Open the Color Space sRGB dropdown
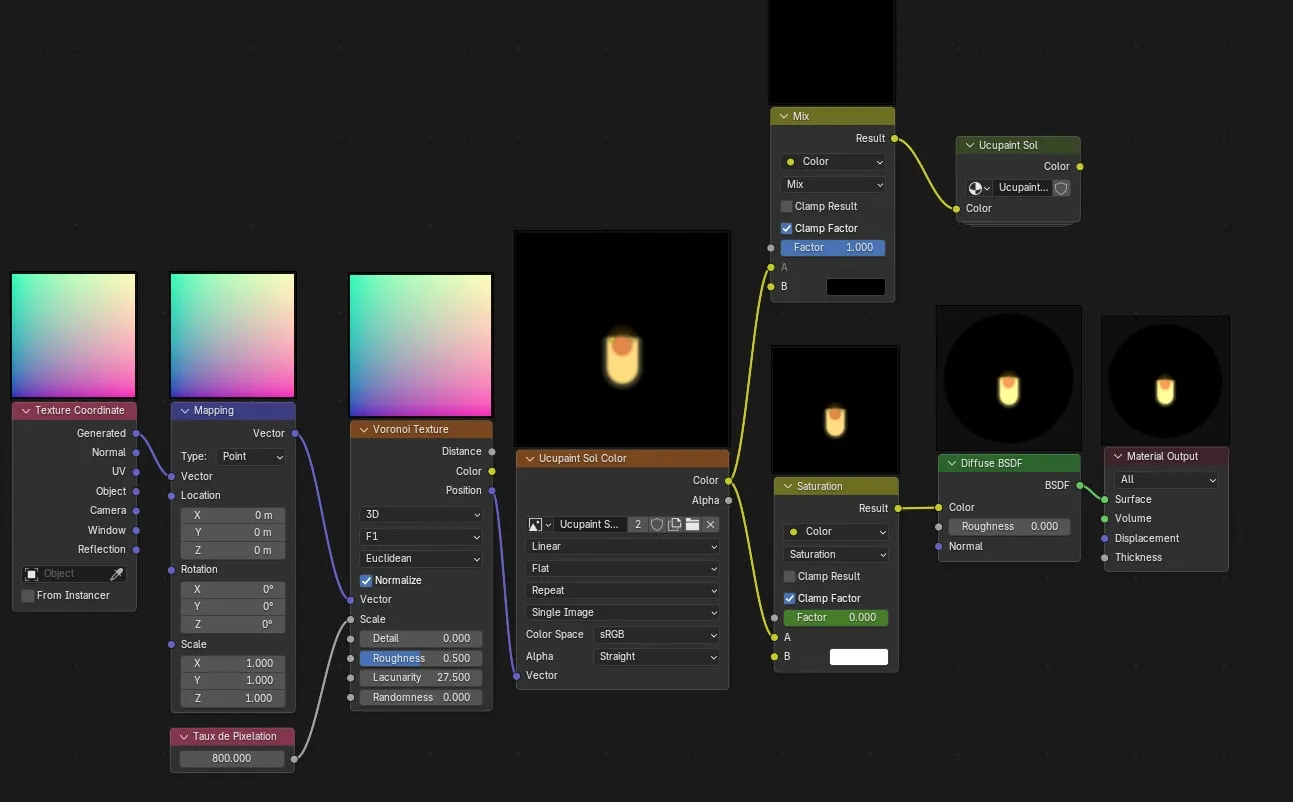The height and width of the screenshot is (802, 1293). click(656, 634)
